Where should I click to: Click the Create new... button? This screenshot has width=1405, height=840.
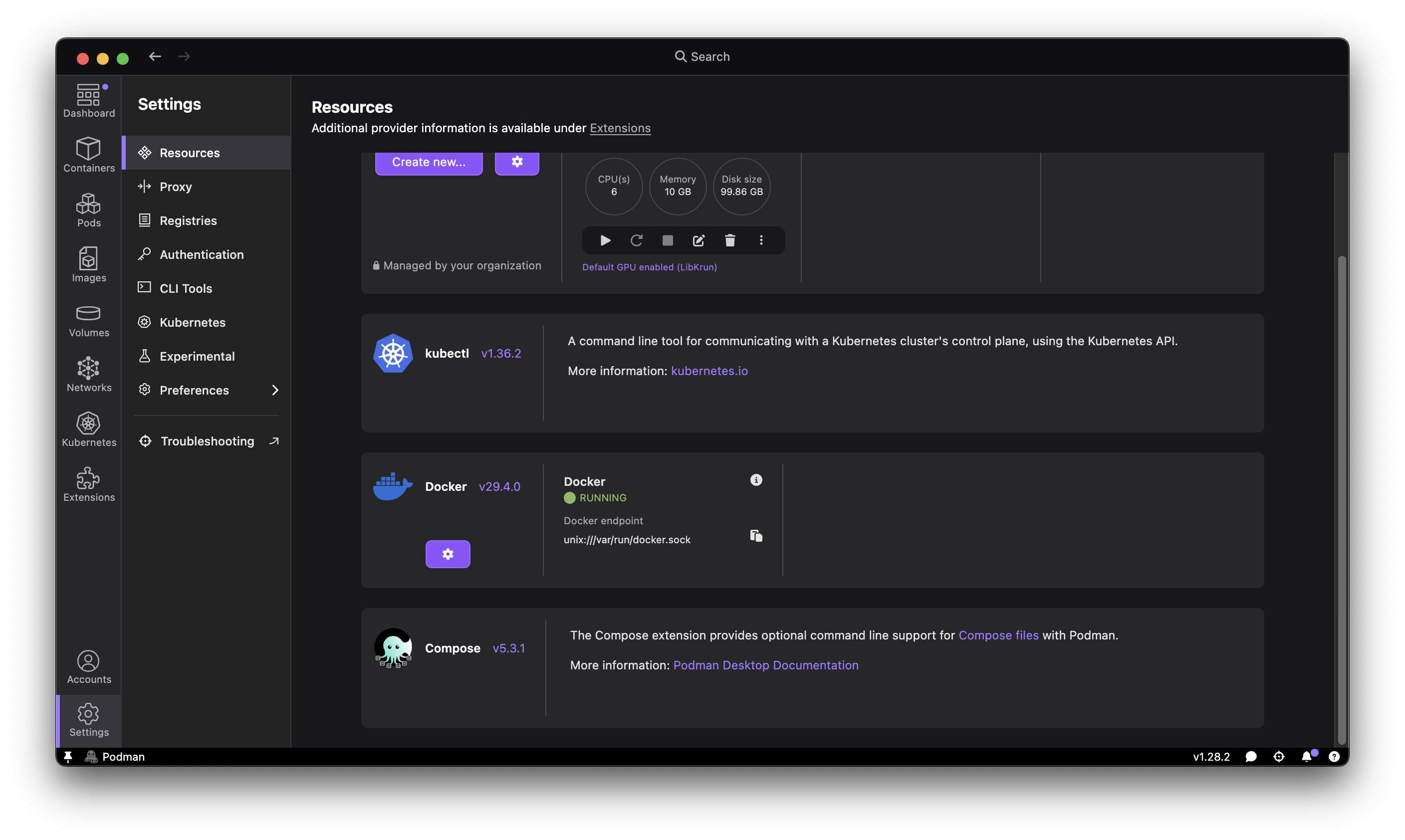[429, 162]
